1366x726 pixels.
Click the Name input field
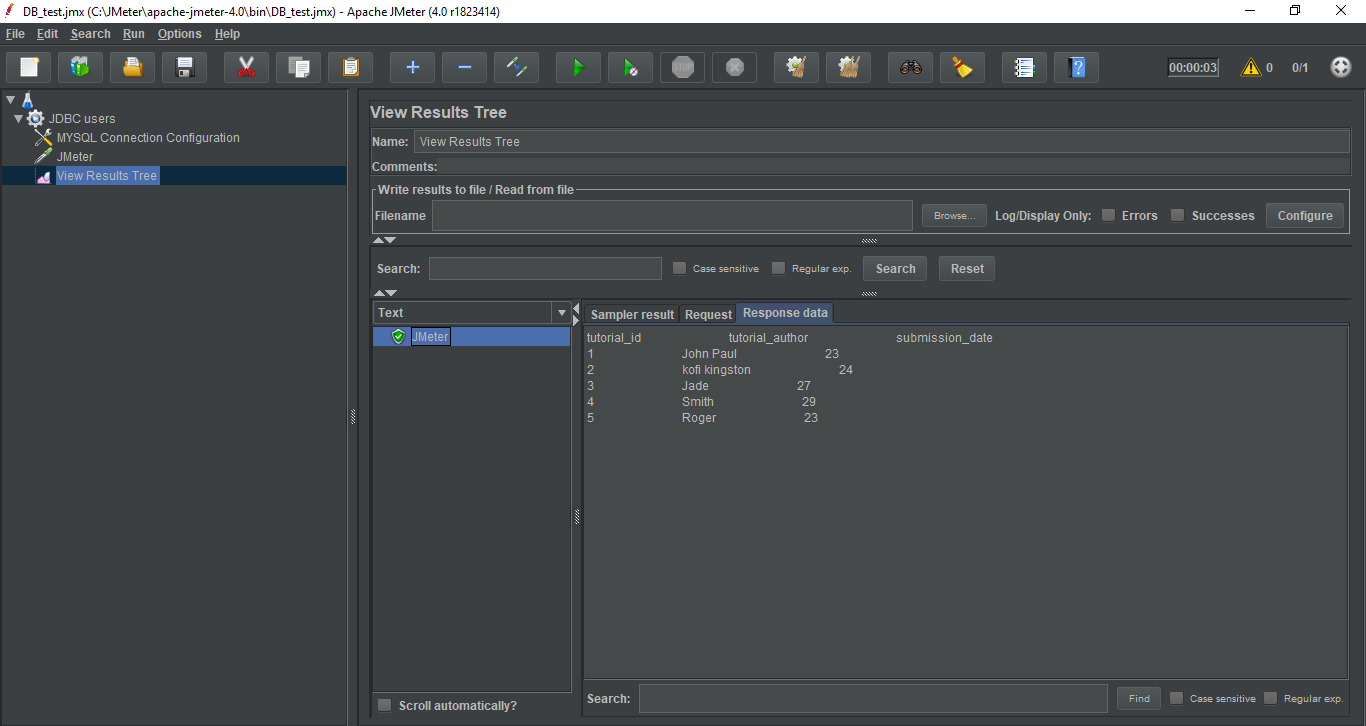tap(882, 141)
